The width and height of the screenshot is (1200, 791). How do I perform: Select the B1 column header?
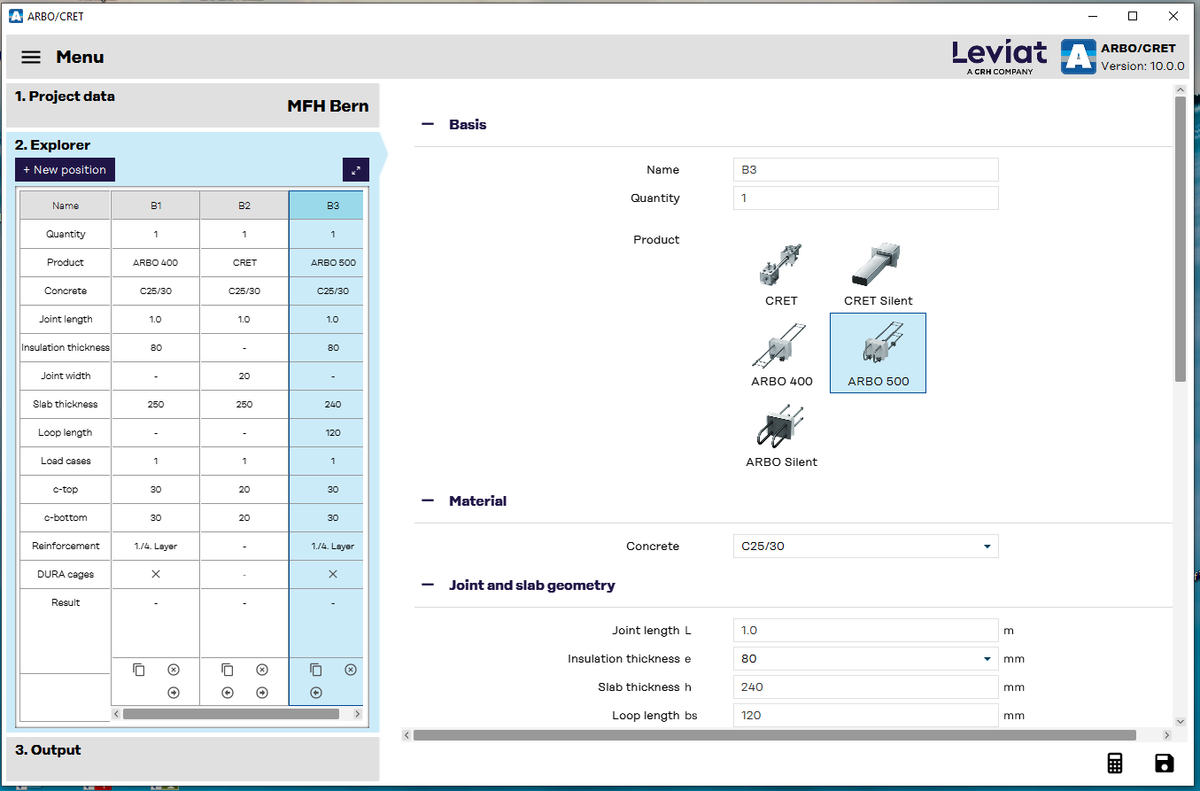155,206
